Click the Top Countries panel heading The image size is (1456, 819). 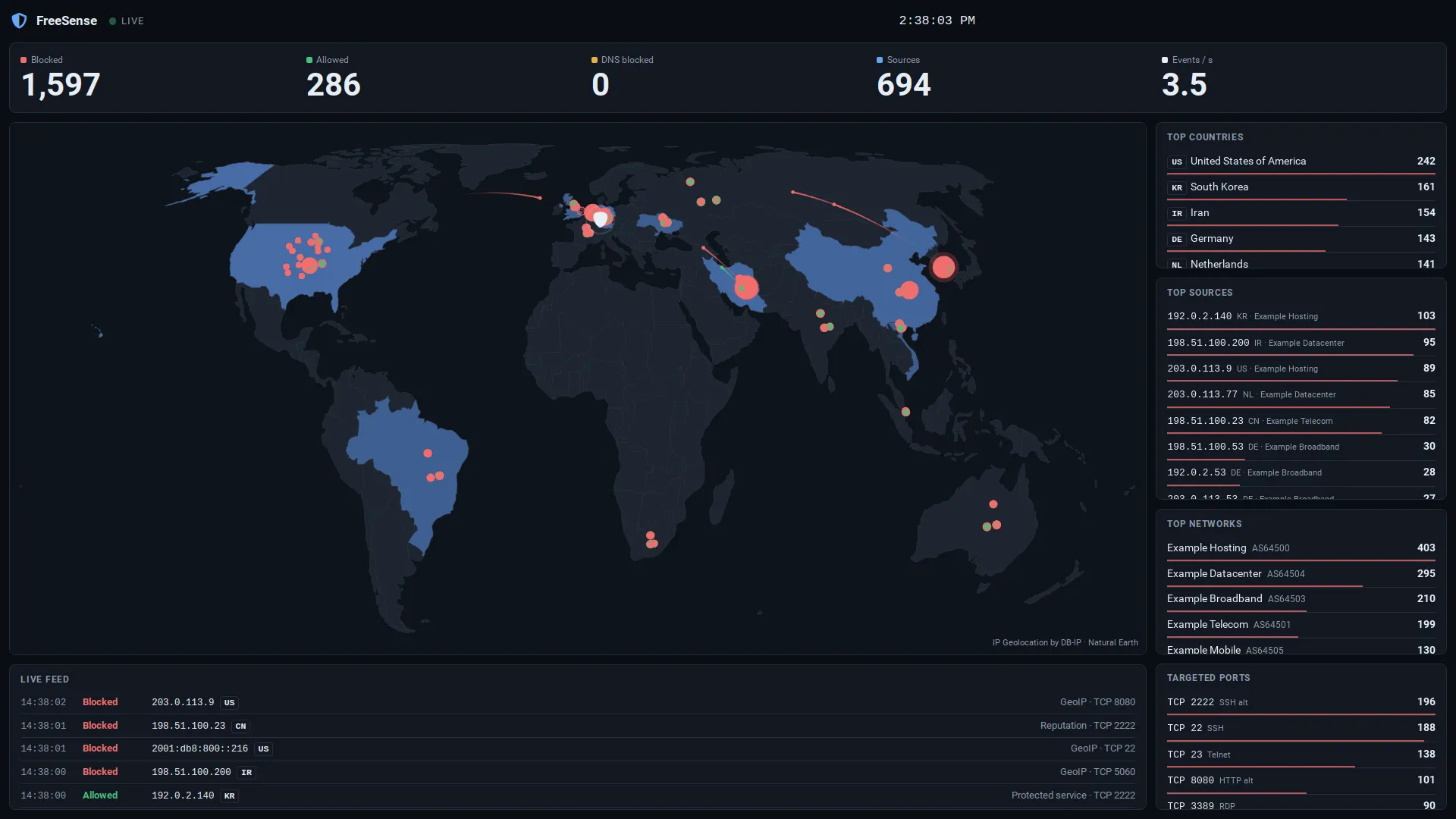[1205, 137]
